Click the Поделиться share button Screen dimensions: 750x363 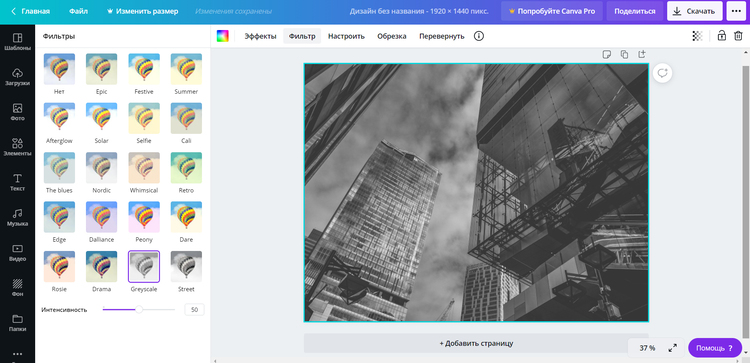click(x=635, y=11)
